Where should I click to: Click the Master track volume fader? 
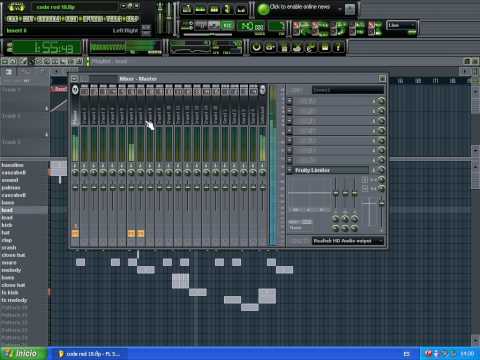(x=75, y=188)
